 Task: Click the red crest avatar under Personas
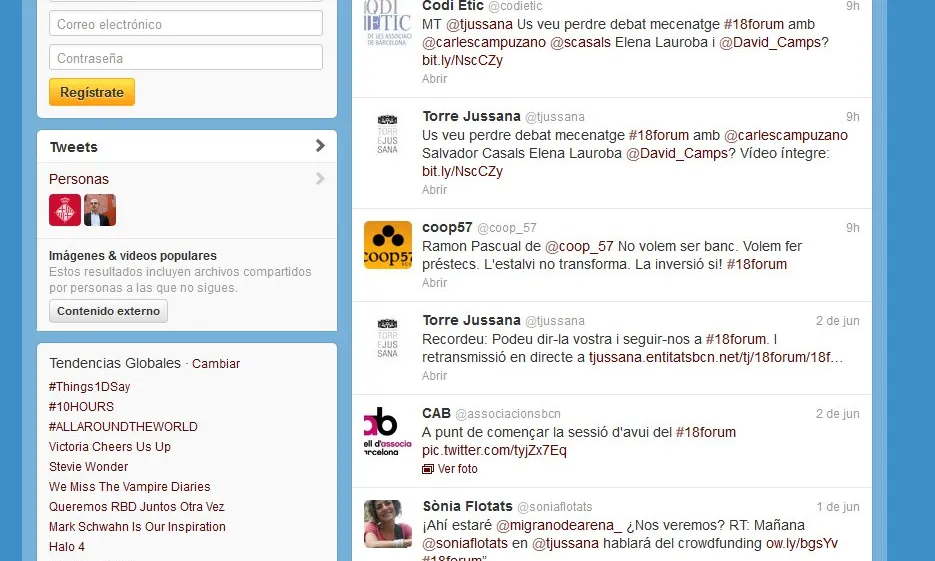tap(65, 210)
